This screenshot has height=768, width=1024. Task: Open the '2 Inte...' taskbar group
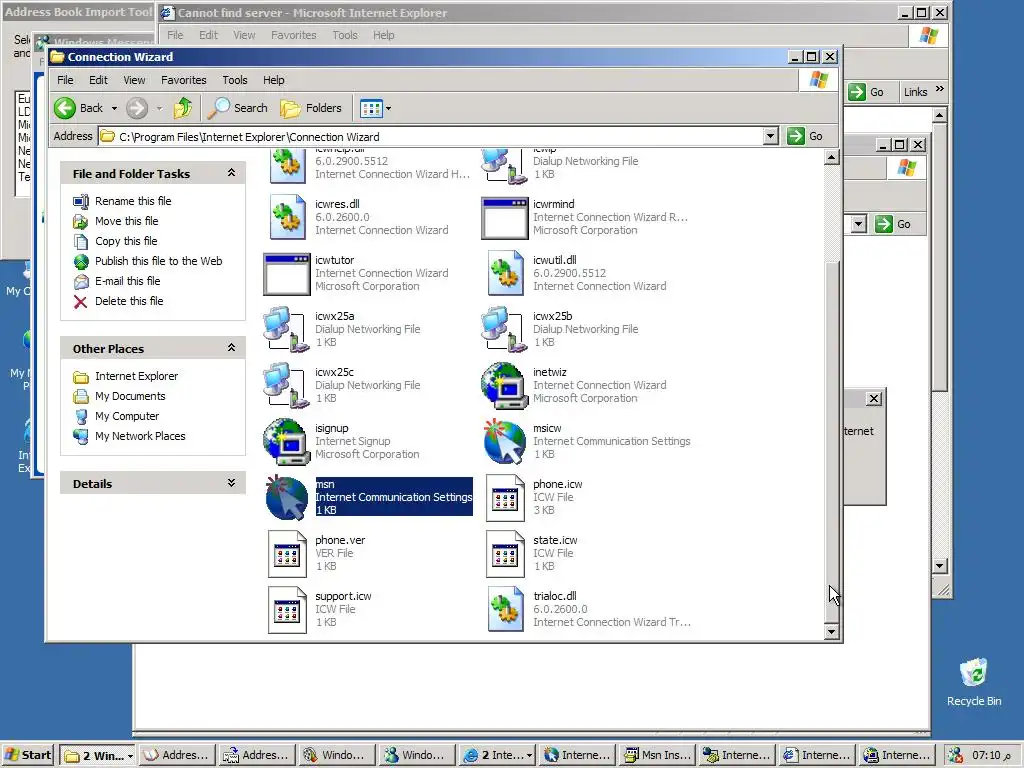coord(497,755)
